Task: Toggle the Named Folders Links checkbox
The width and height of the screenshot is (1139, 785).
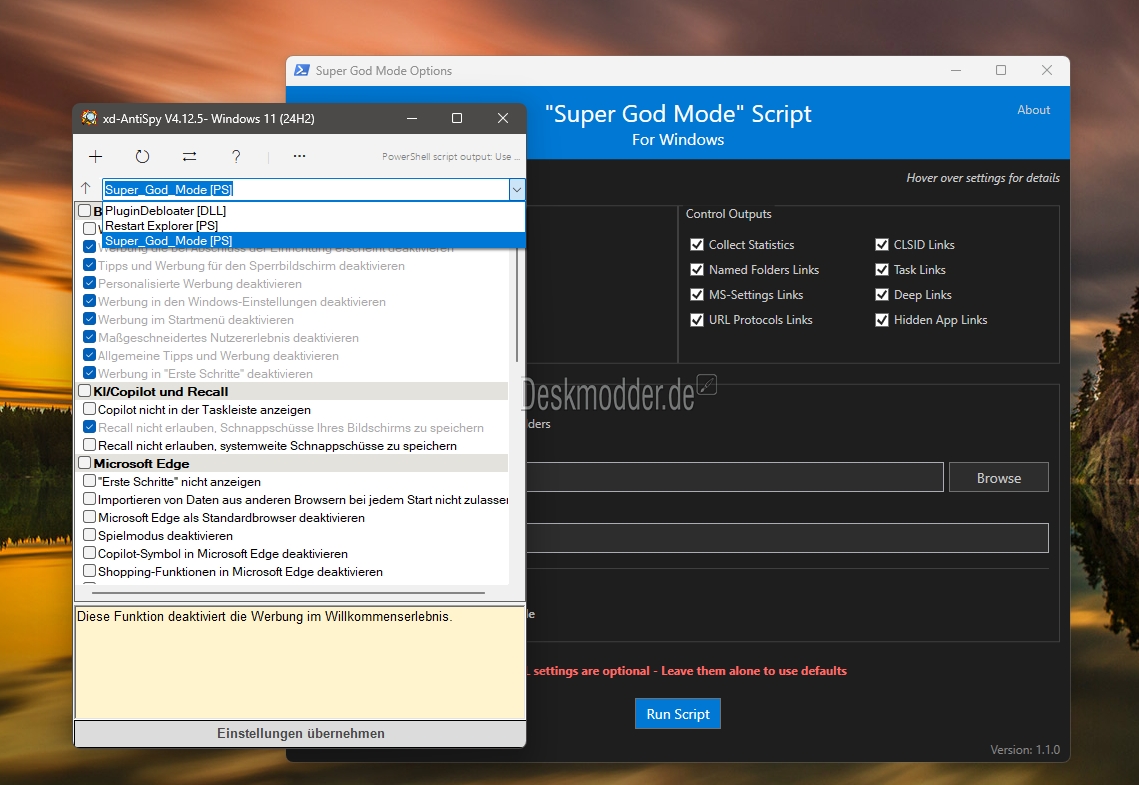Action: coord(697,269)
